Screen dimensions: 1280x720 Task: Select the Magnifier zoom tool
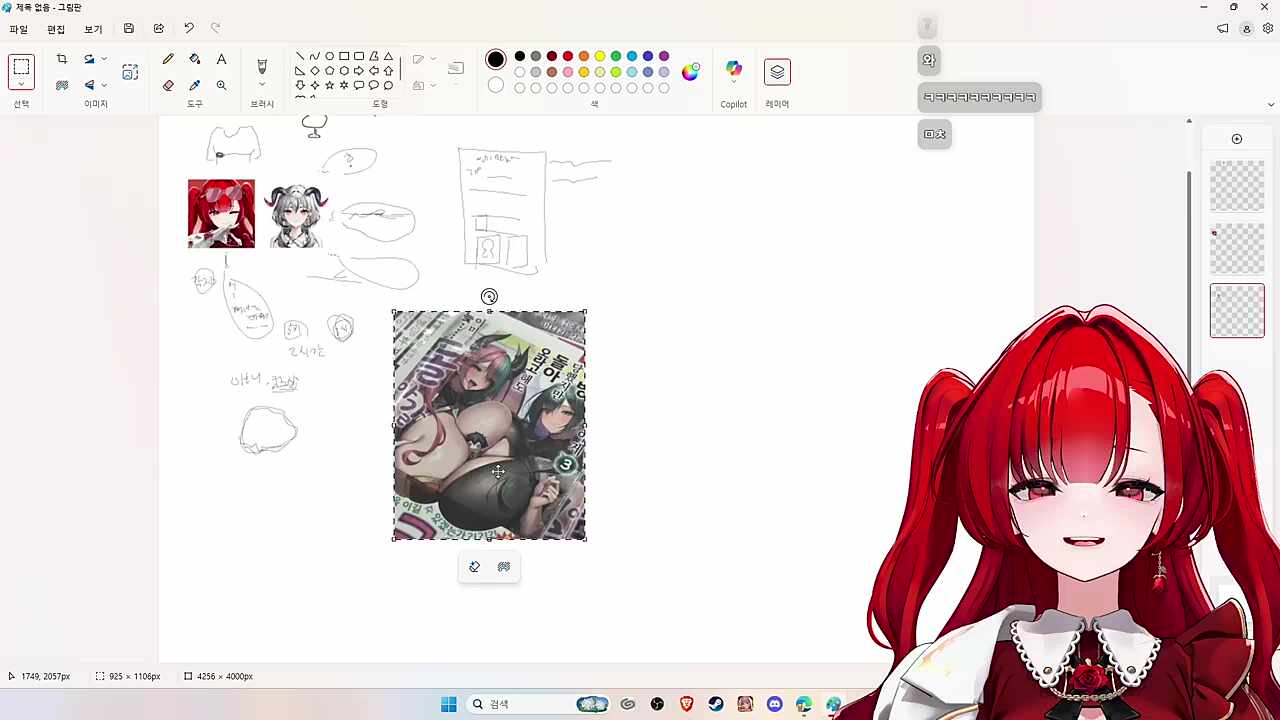pos(221,86)
